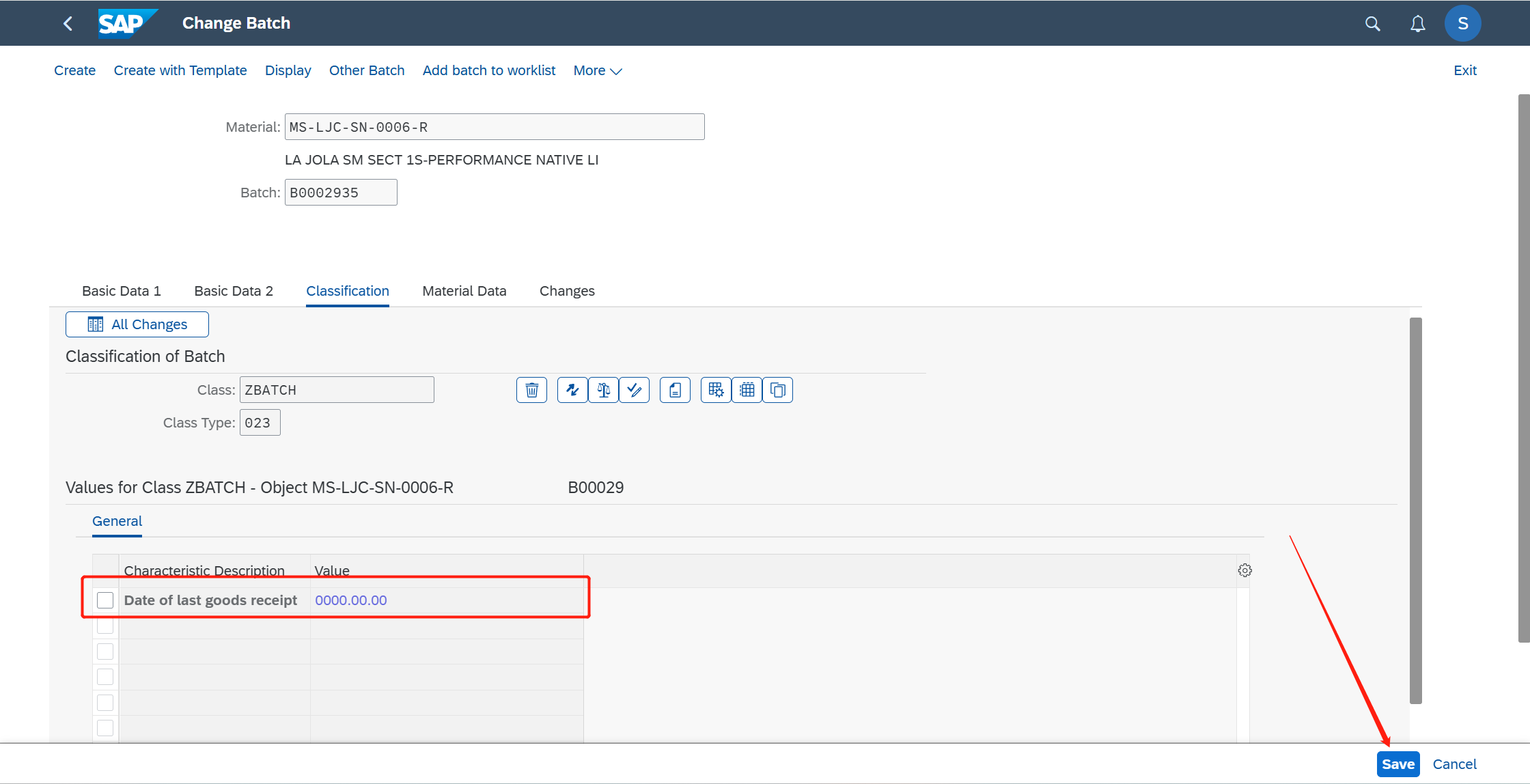Click the checkmark-pencil verify icon

pos(634,390)
